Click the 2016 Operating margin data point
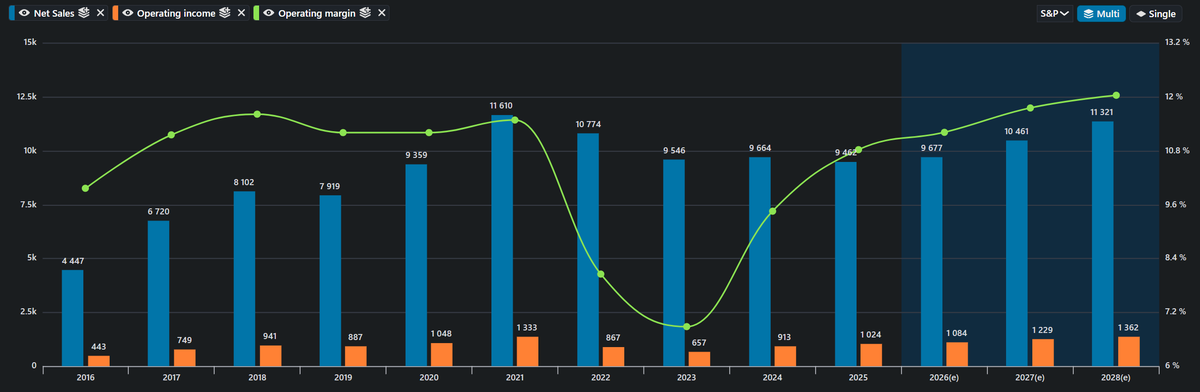The image size is (1200, 392). click(85, 188)
